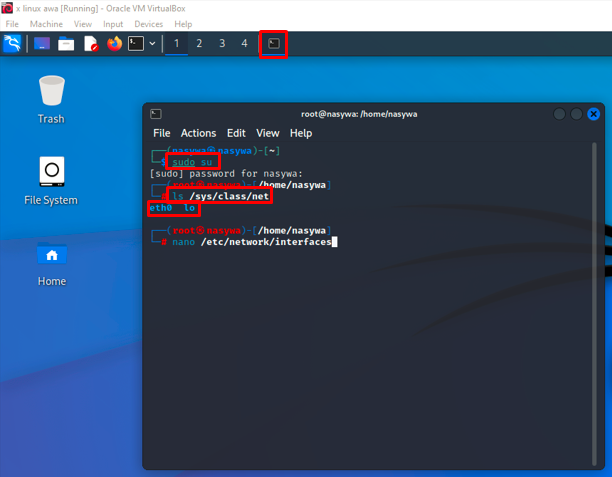This screenshot has height=477, width=612.
Task: Click the 'lo' interface output text
Action: tap(189, 208)
